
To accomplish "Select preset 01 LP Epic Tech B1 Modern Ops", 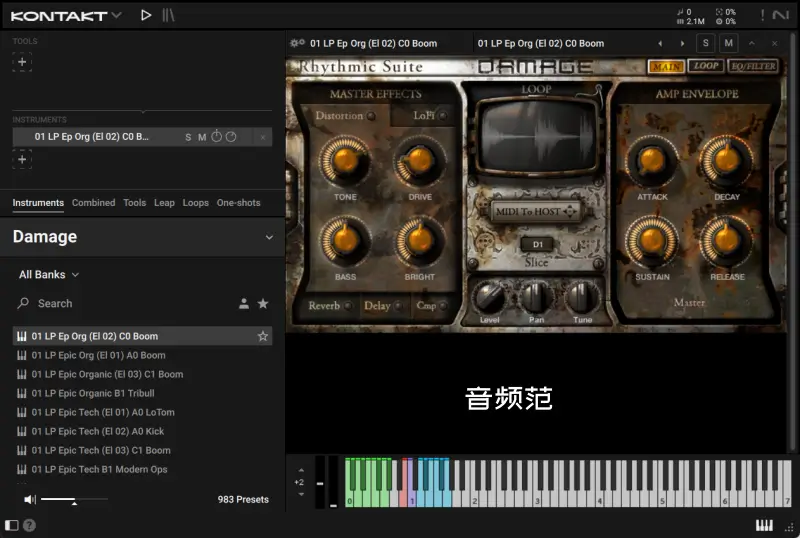I will [142, 469].
